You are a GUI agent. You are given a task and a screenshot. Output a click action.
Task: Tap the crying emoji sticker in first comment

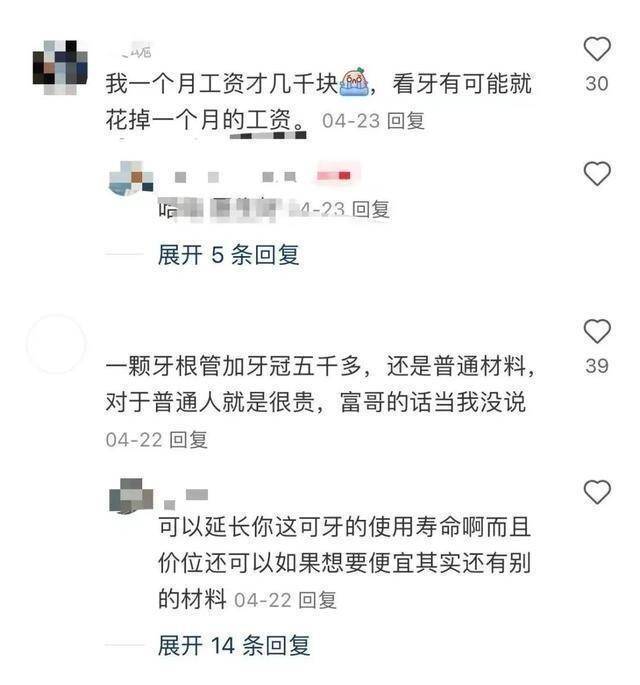pos(354,82)
